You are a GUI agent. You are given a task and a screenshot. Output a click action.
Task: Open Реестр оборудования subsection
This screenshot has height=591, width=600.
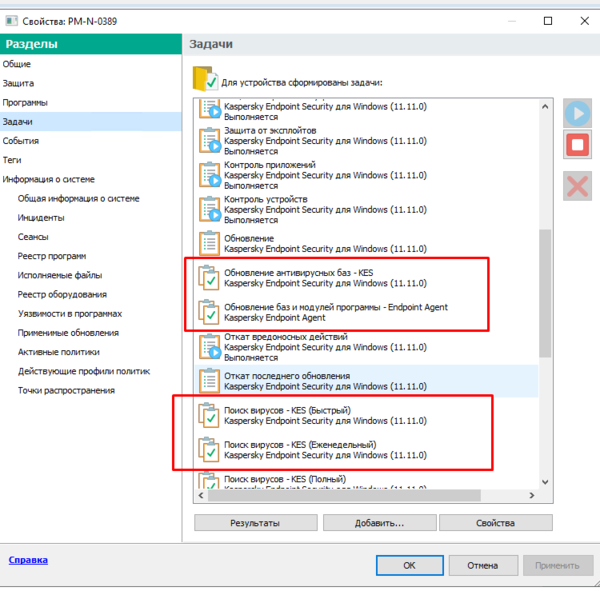point(62,294)
